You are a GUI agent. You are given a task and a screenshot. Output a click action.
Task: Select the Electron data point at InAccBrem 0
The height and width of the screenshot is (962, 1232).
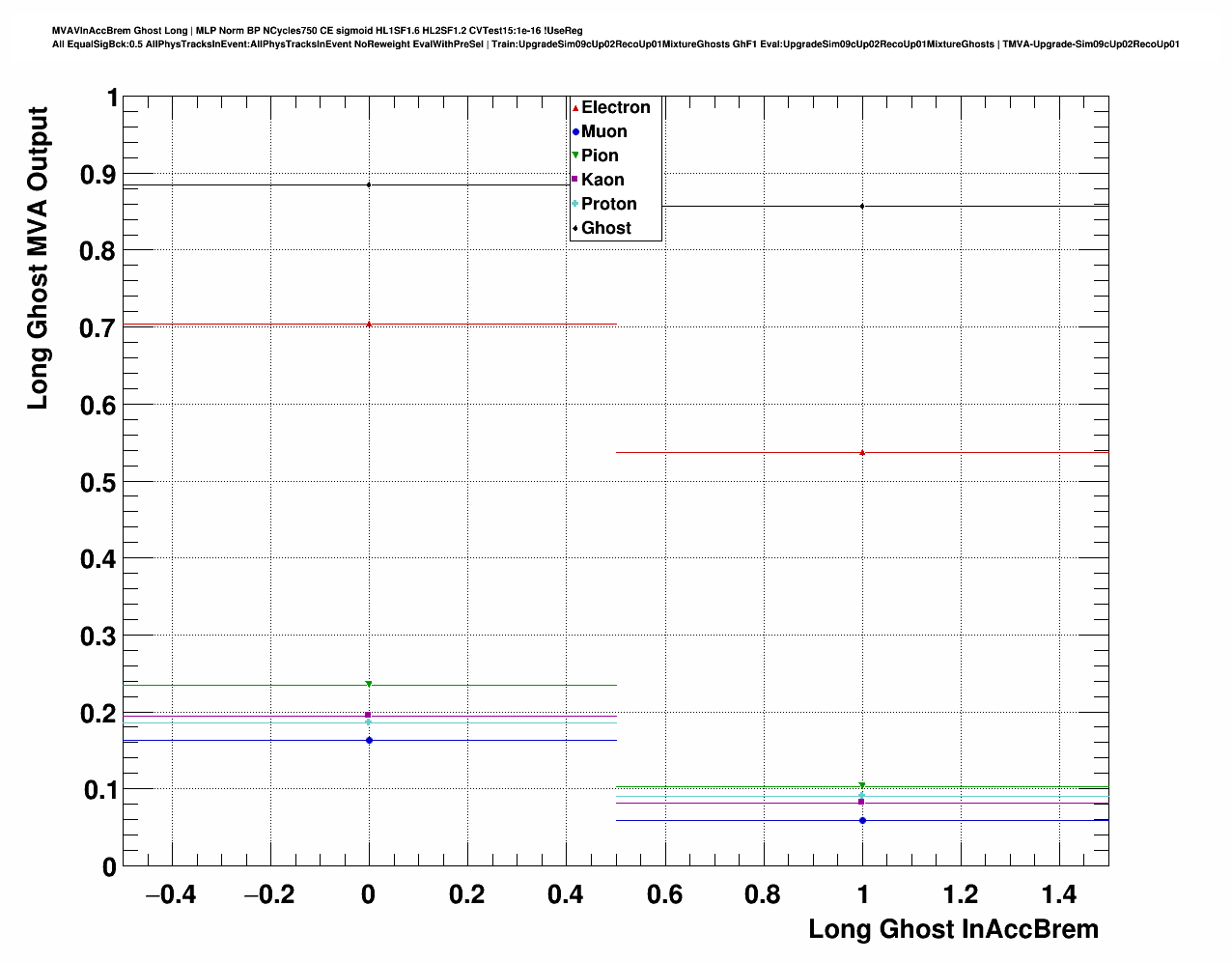pos(369,325)
